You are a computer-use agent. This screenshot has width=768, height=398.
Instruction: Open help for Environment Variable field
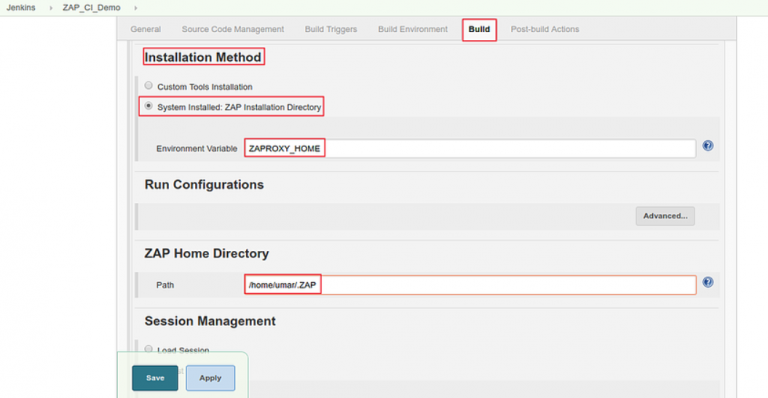[708, 145]
